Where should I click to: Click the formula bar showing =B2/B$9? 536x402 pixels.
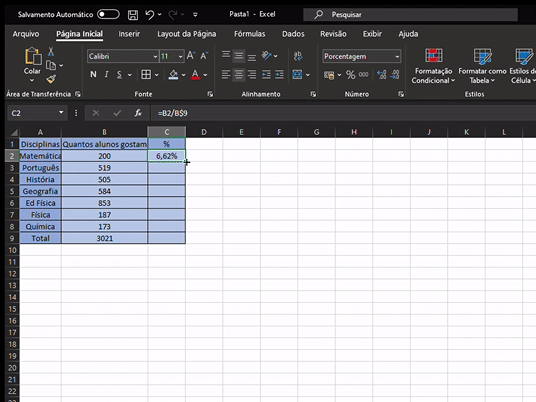click(343, 113)
